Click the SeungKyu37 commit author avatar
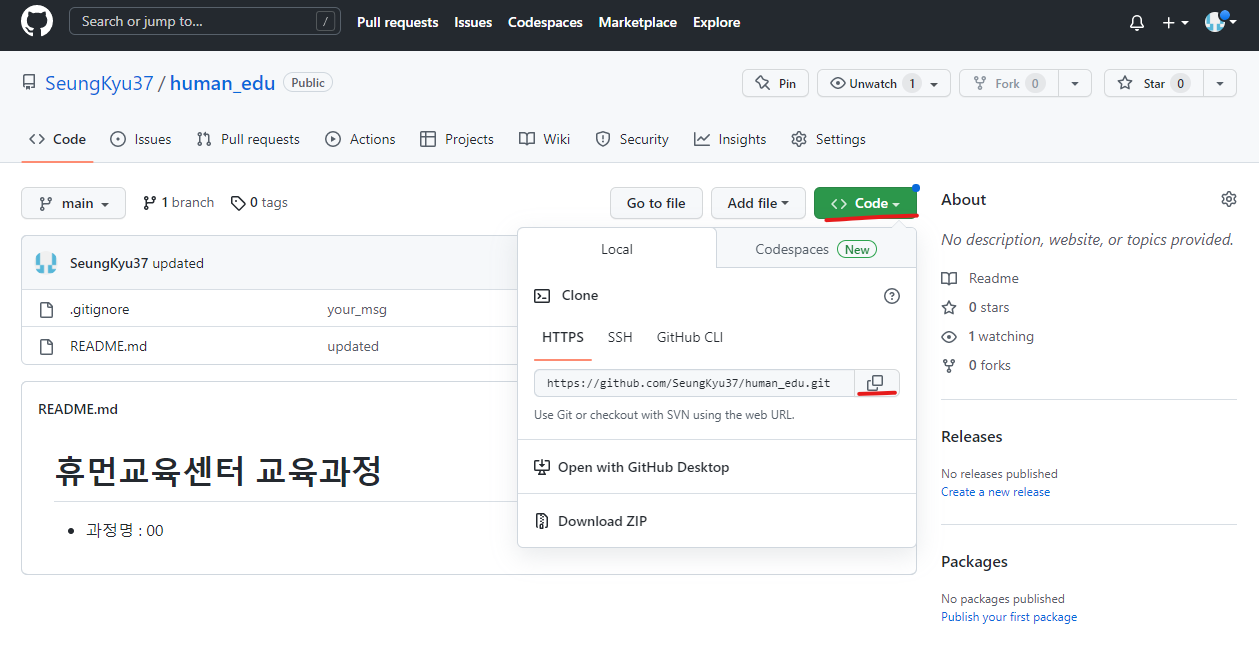This screenshot has height=658, width=1259. (46, 263)
